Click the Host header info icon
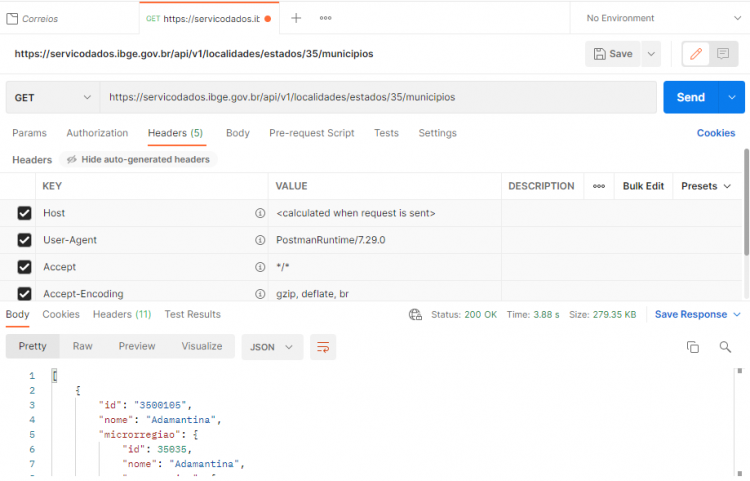 260,213
